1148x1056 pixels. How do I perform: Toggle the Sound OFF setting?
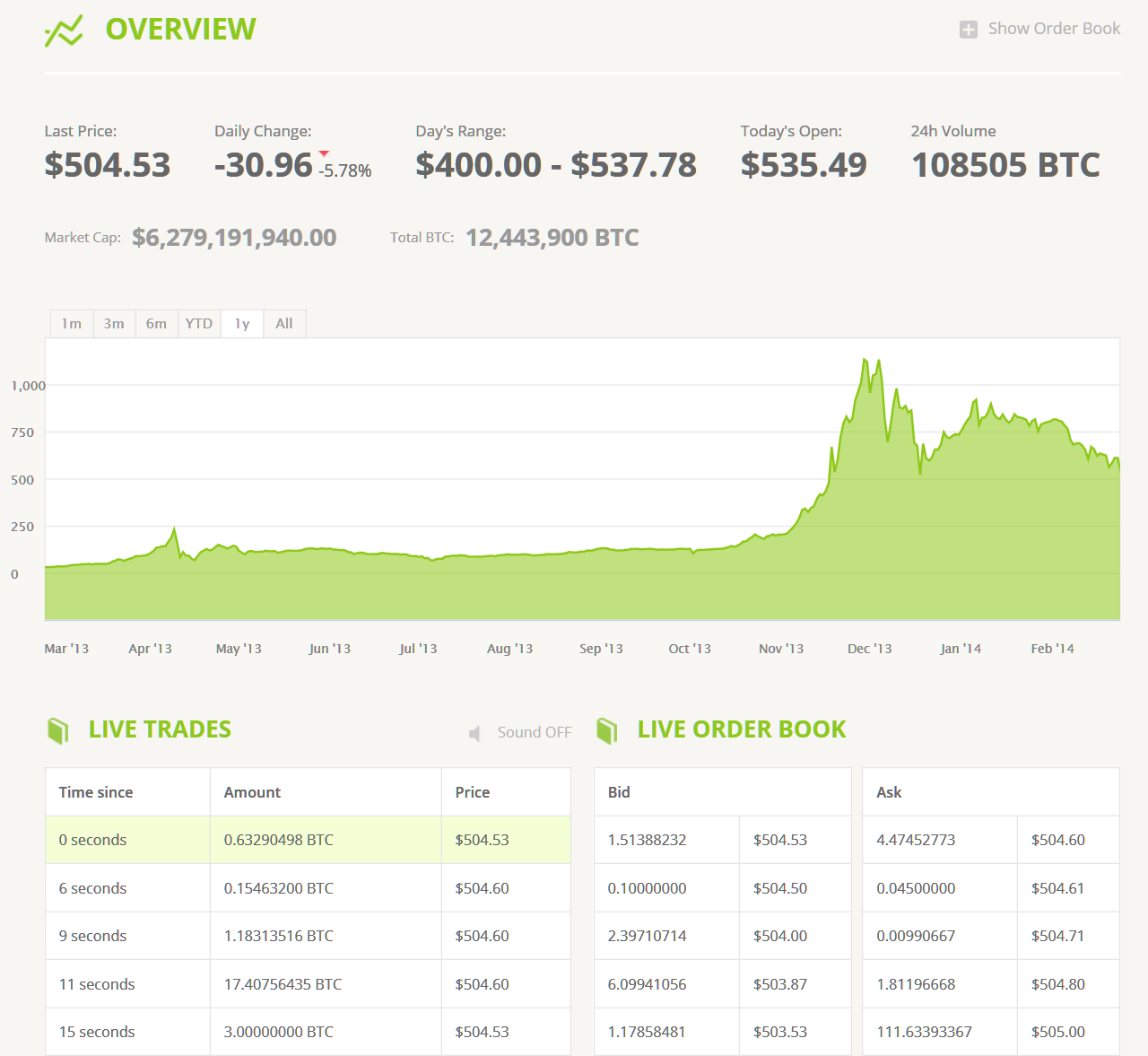[x=534, y=732]
